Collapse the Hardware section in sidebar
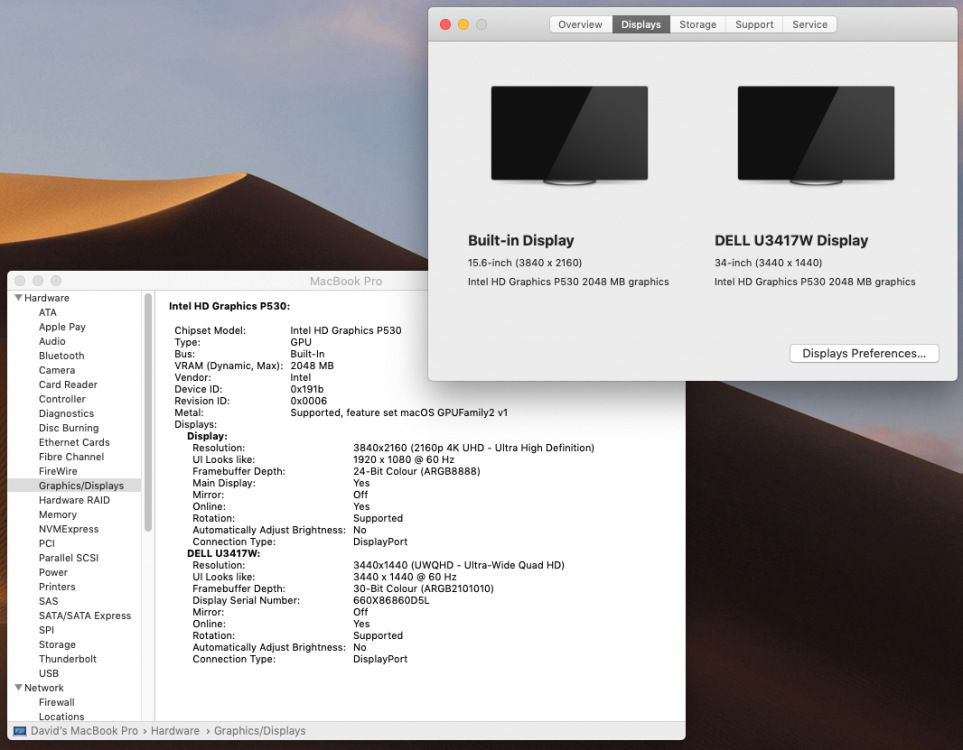Viewport: 963px width, 750px height. (18, 297)
